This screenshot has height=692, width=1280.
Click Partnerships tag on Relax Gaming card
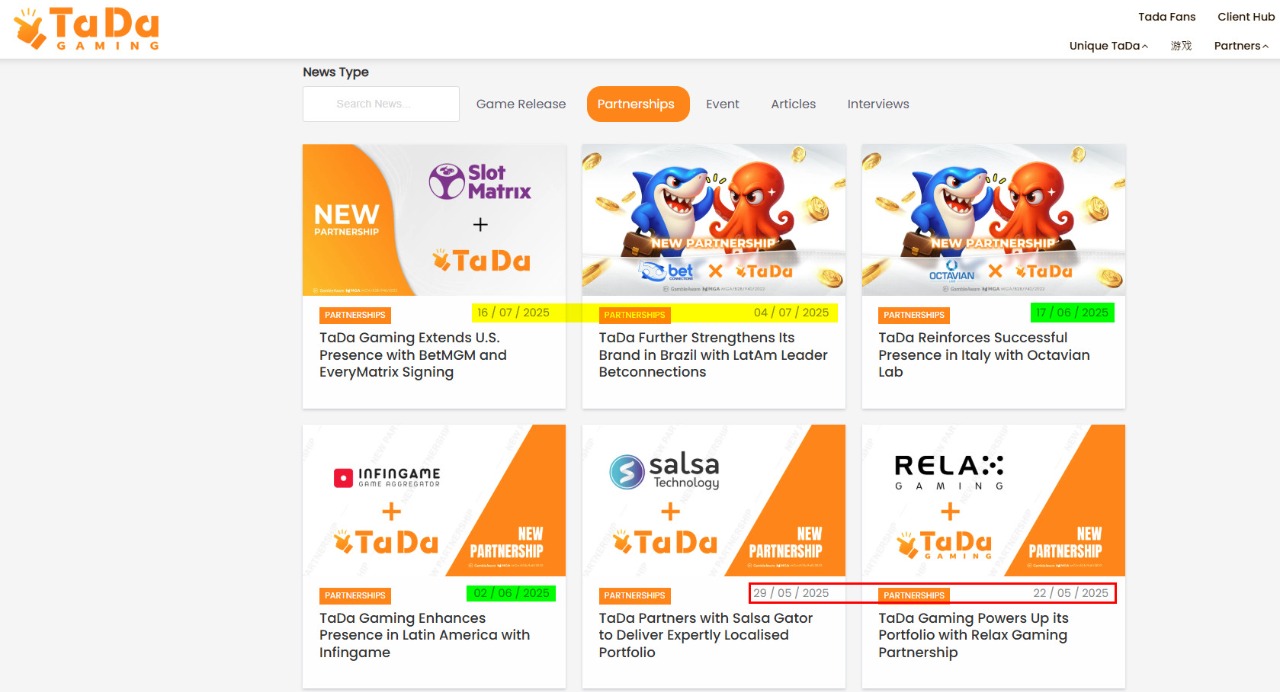(914, 595)
